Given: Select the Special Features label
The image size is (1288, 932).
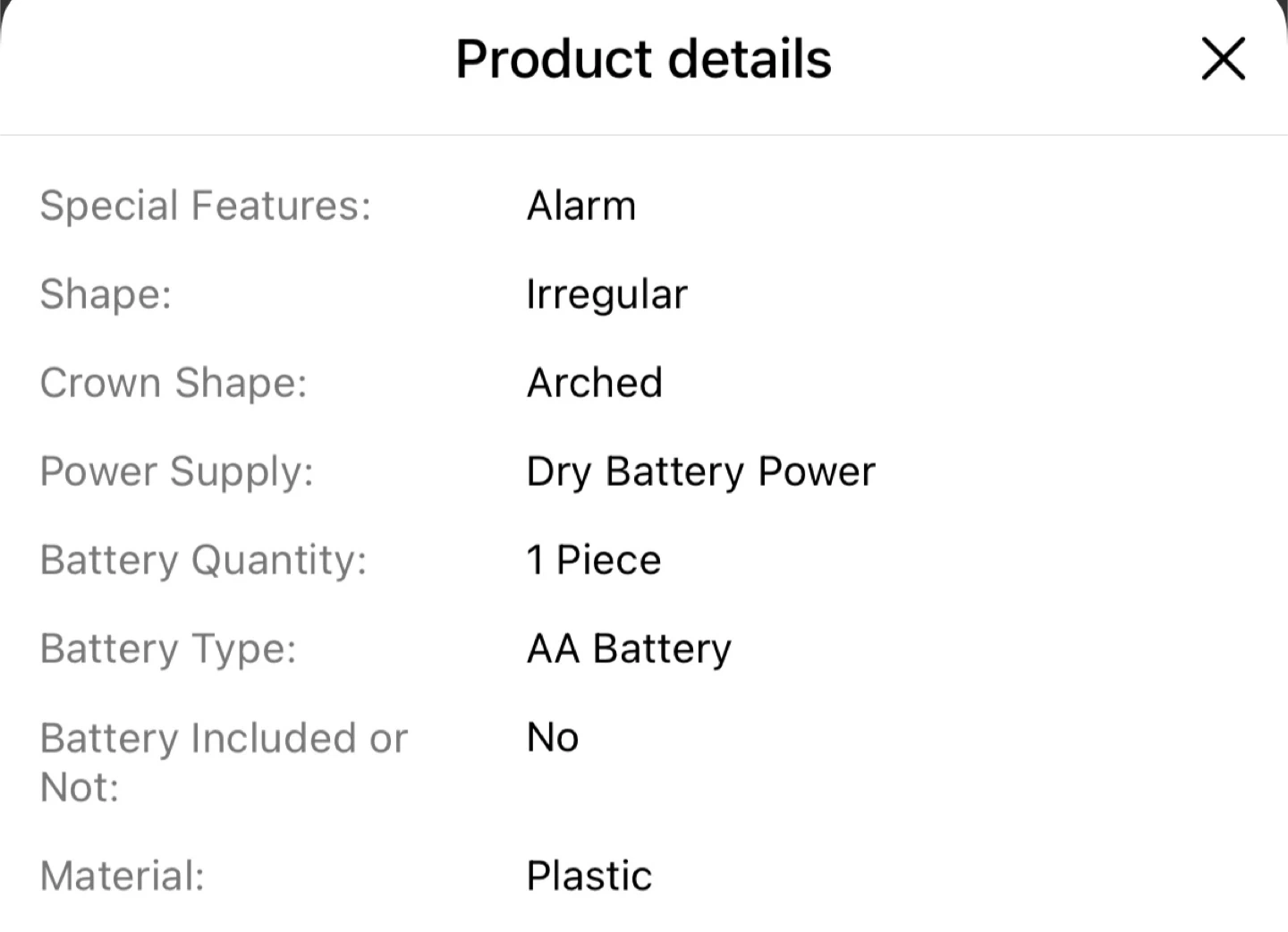Looking at the screenshot, I should (x=205, y=206).
